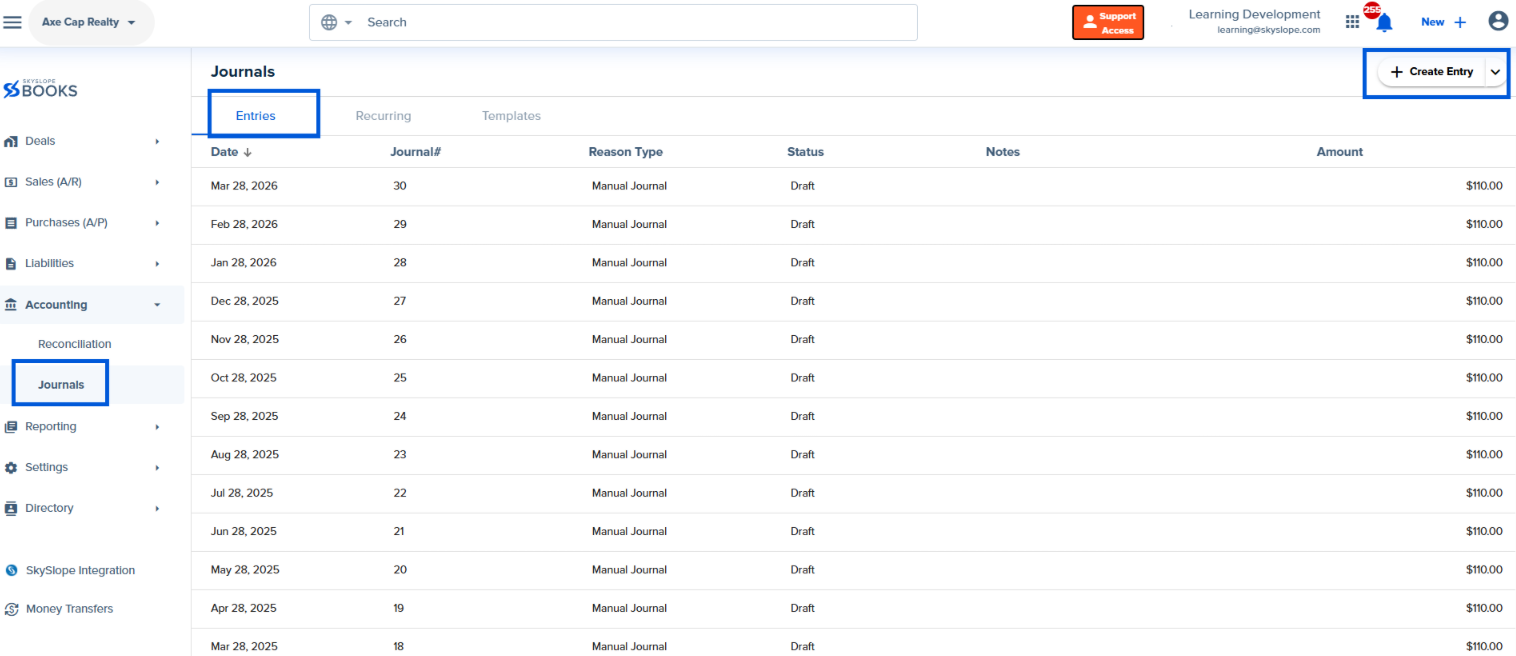This screenshot has height=656, width=1516.
Task: Click the Directory contact icon
Action: click(11, 508)
